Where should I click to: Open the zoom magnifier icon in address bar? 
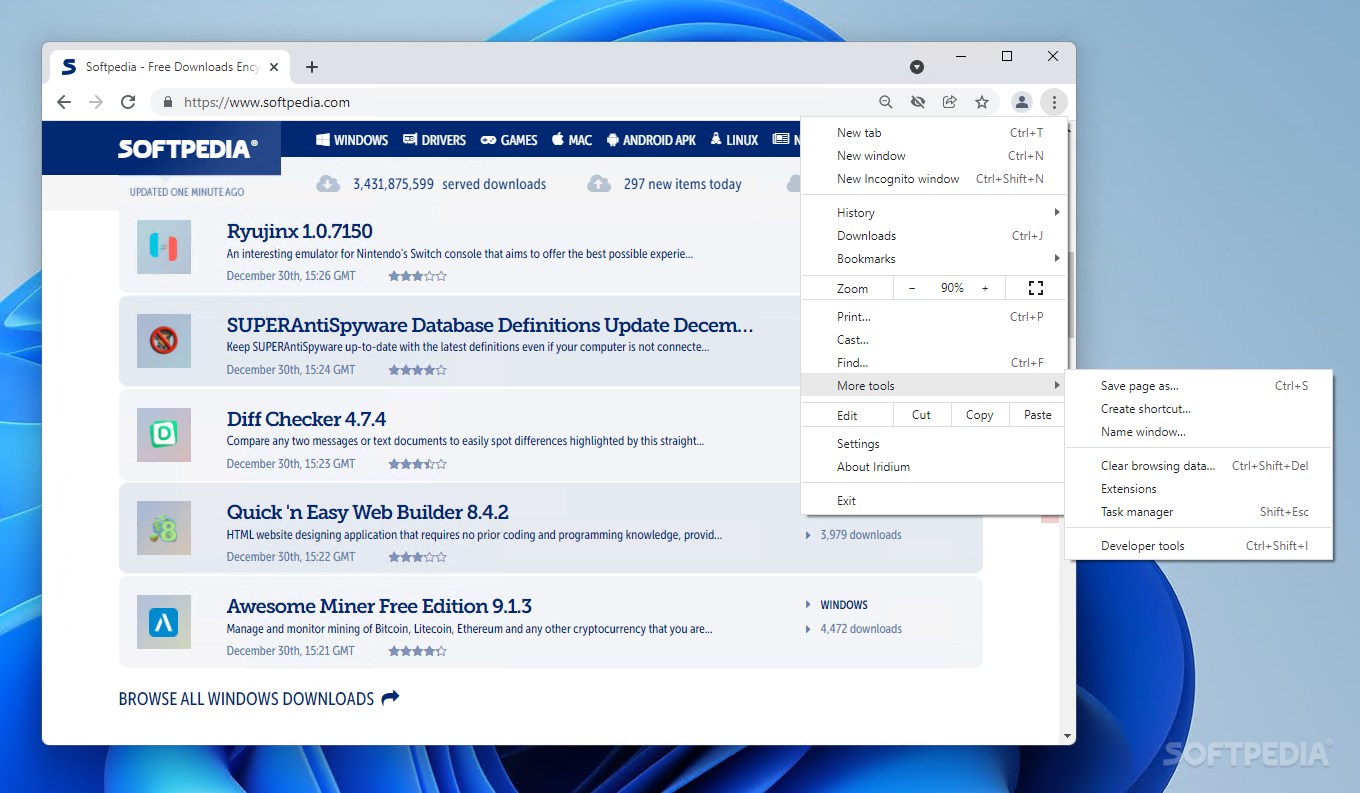pos(886,102)
